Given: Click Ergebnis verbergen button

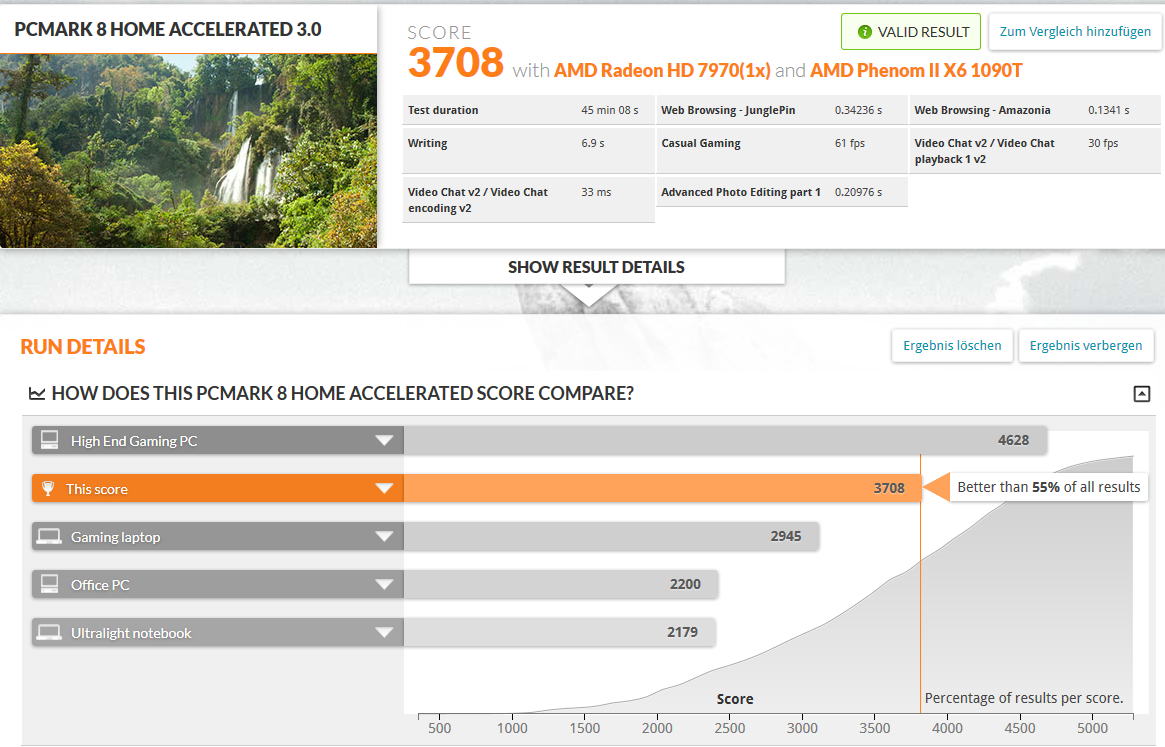Looking at the screenshot, I should [1086, 346].
